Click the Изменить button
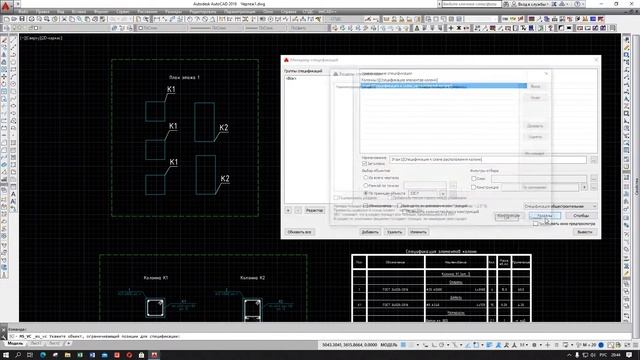Viewport: 640px width, 360px height. (x=418, y=232)
